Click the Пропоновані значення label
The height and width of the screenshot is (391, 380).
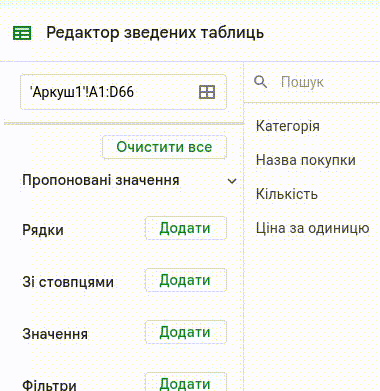(101, 180)
